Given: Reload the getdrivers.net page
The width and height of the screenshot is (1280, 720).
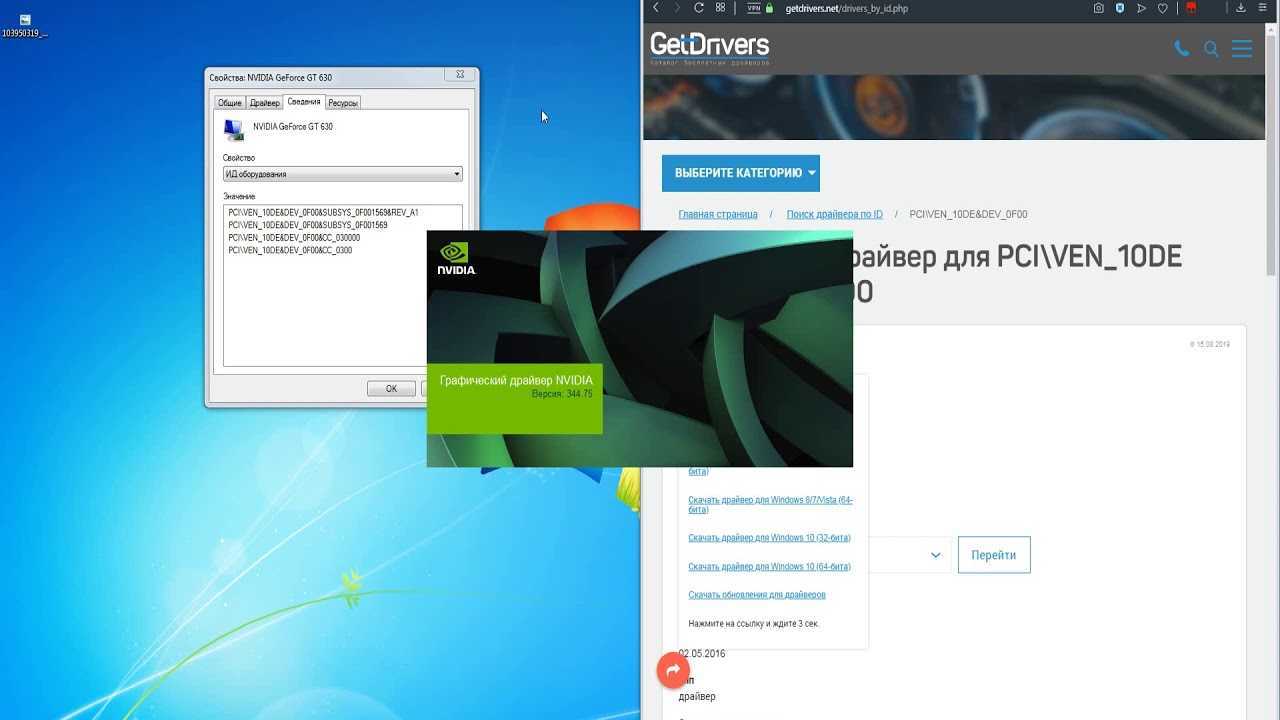Looking at the screenshot, I should (x=699, y=8).
